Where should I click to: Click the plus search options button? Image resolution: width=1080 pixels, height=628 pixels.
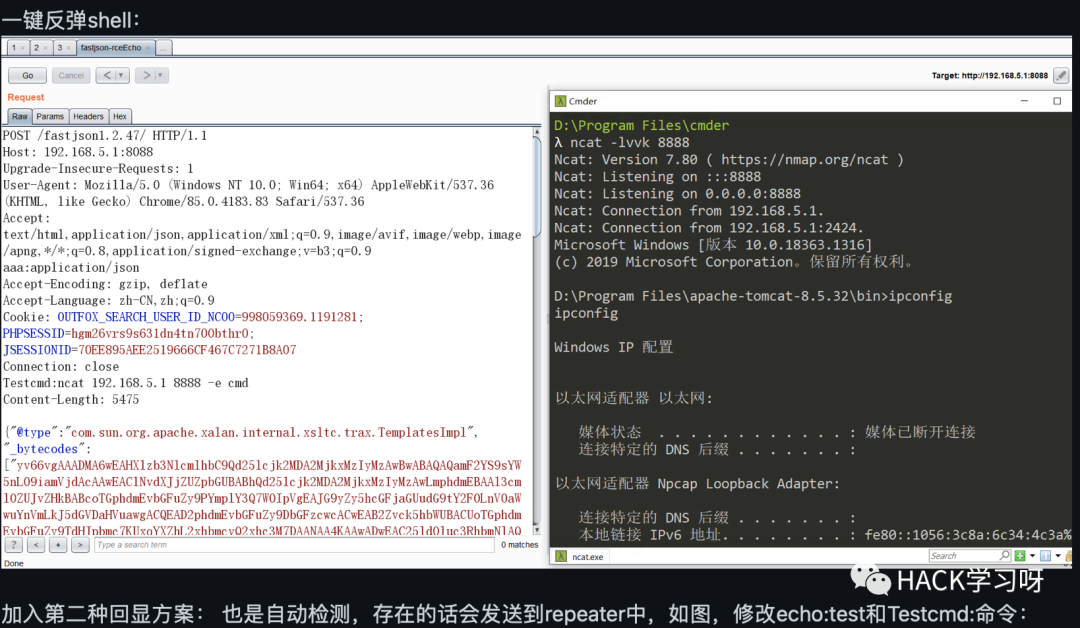tap(58, 545)
